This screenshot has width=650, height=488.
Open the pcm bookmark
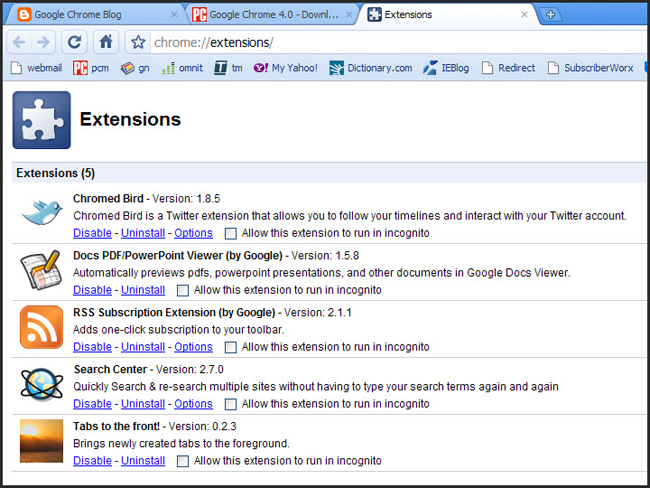91,68
